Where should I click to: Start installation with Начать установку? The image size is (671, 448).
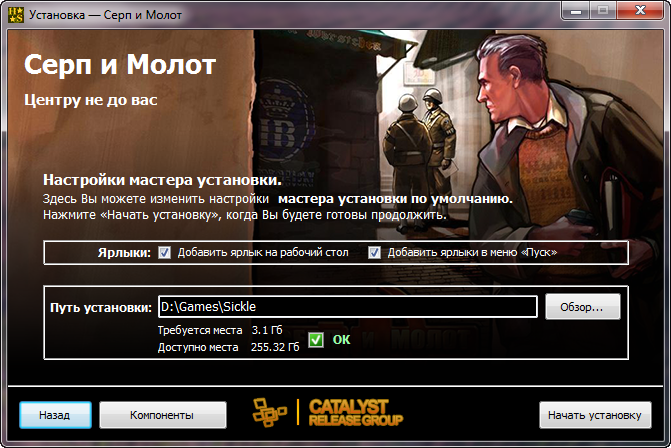click(x=595, y=415)
